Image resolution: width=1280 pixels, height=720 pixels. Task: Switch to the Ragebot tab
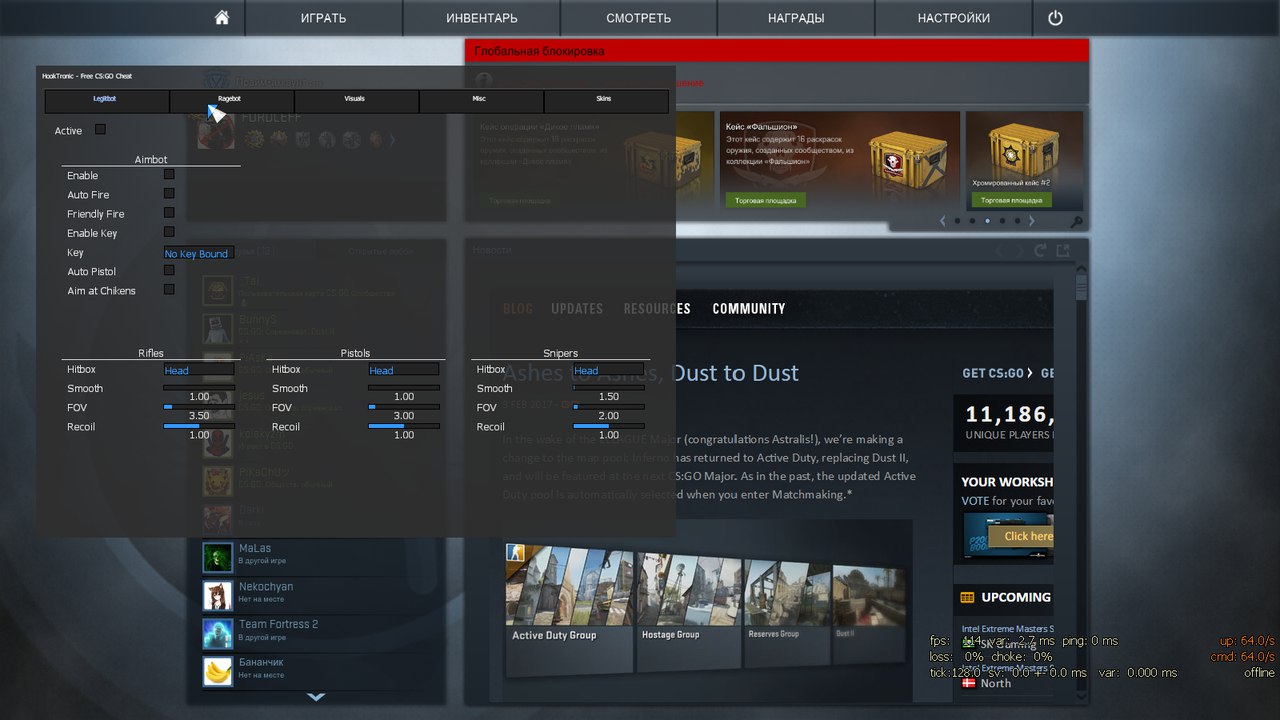coord(231,100)
